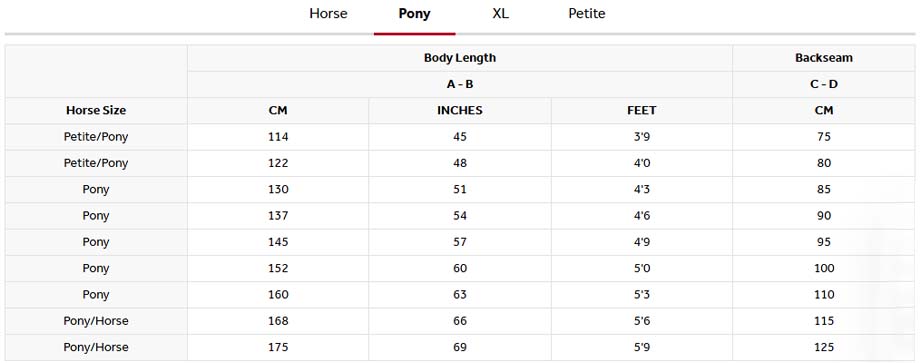Select the 114 cm body length cell
Screen dimensions: 920x363
coord(278,137)
